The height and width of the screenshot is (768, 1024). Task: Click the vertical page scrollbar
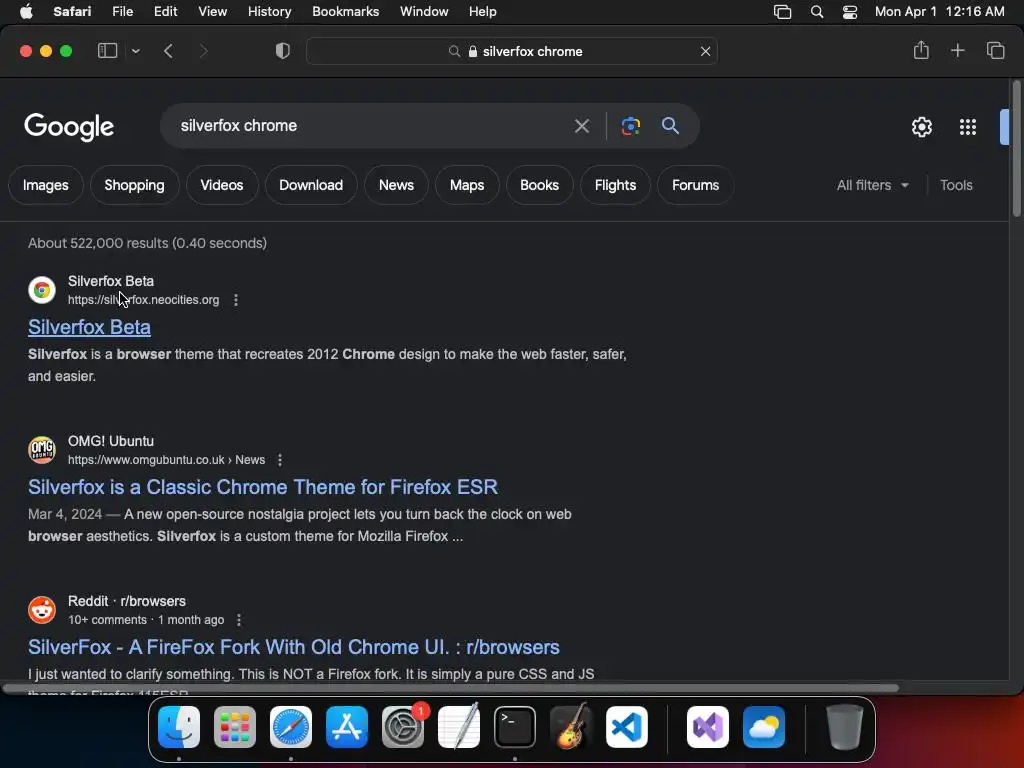[1016, 149]
